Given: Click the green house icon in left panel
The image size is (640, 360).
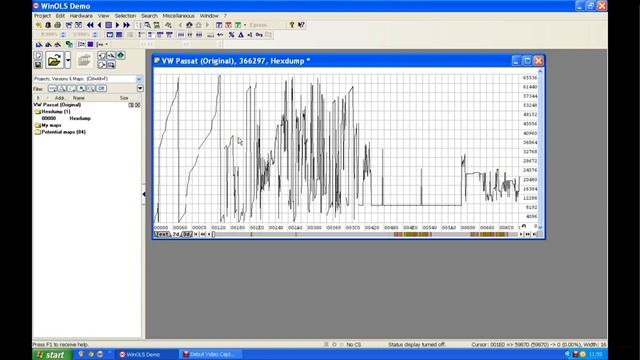Looking at the screenshot, I should (121, 56).
